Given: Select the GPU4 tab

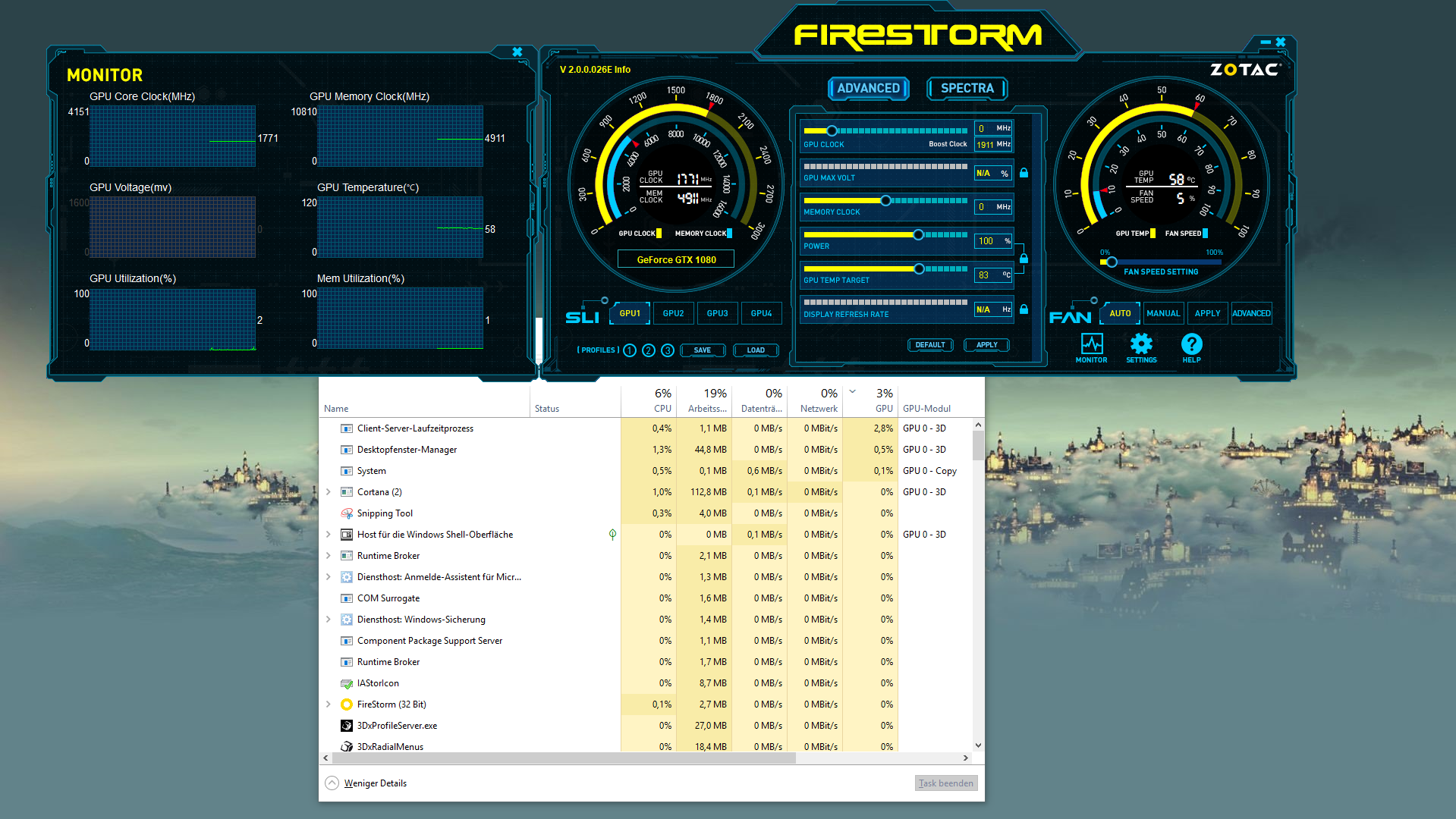Looking at the screenshot, I should [761, 313].
